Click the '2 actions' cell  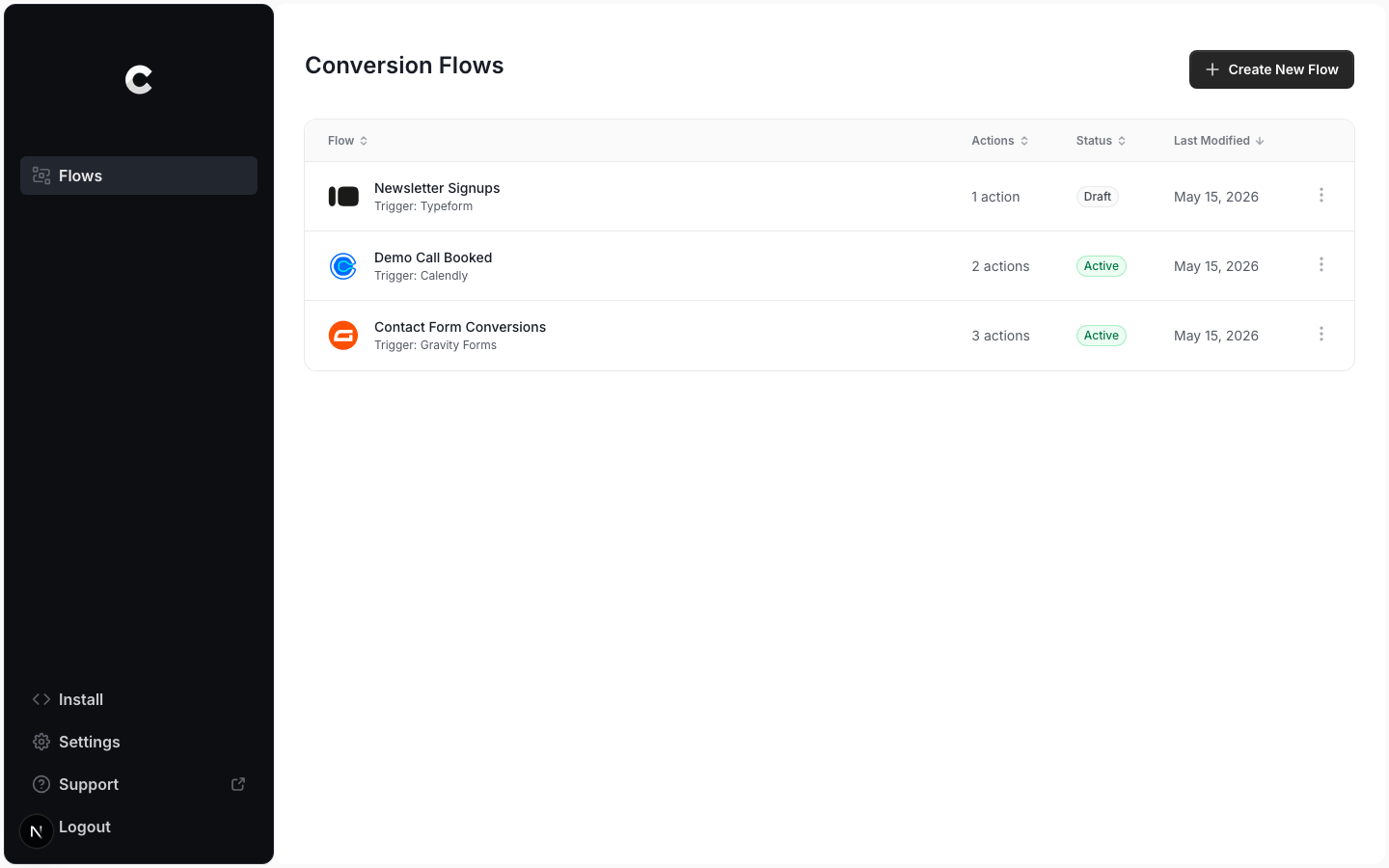pos(1000,266)
